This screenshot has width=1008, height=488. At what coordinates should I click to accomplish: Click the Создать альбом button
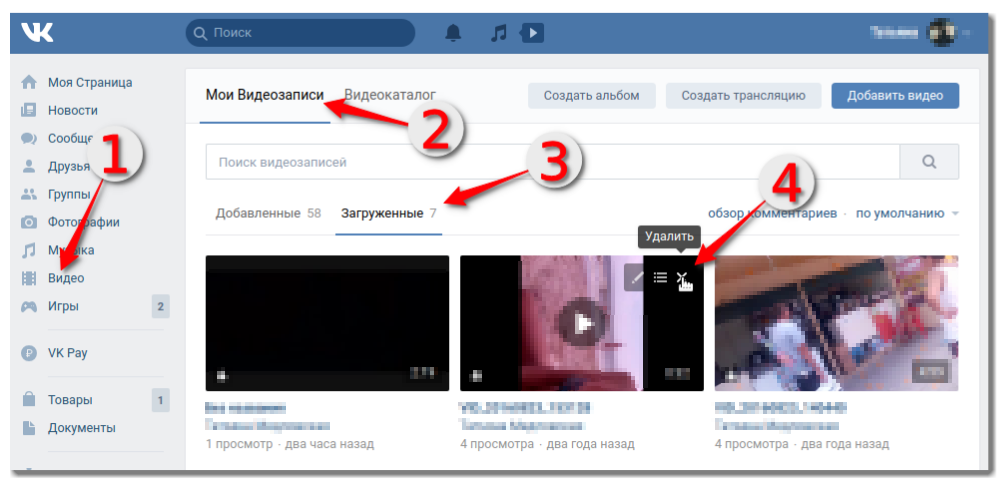(591, 96)
